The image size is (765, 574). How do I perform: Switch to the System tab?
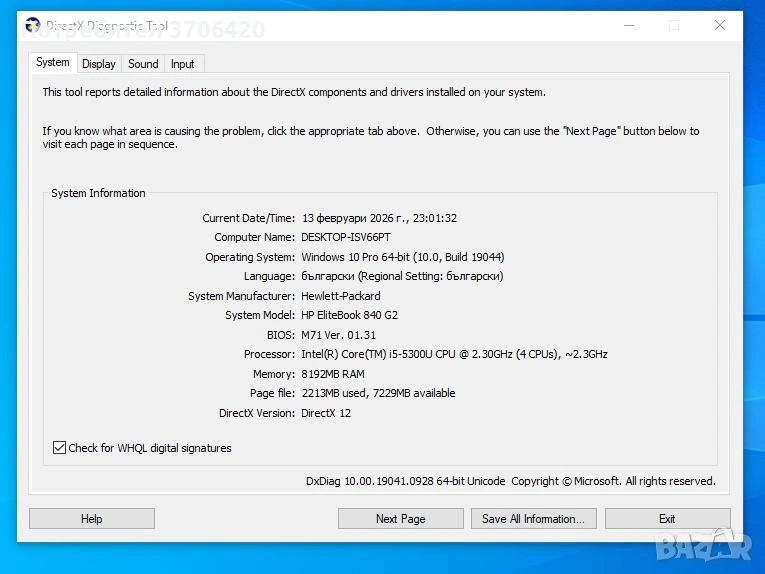[x=53, y=62]
